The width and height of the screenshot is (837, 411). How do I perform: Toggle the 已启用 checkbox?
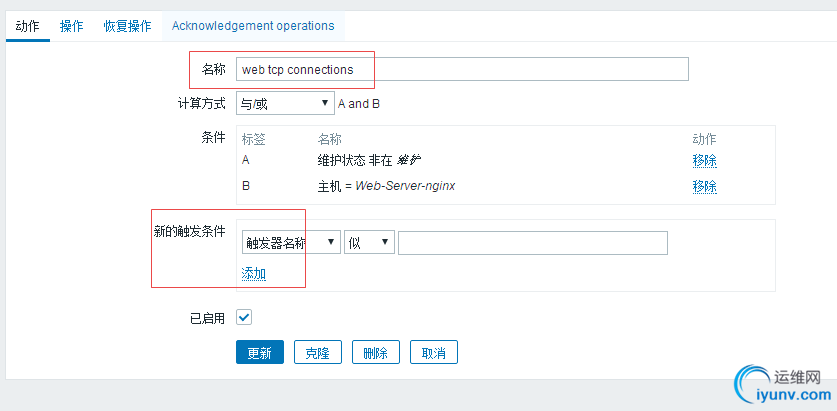pyautogui.click(x=244, y=317)
